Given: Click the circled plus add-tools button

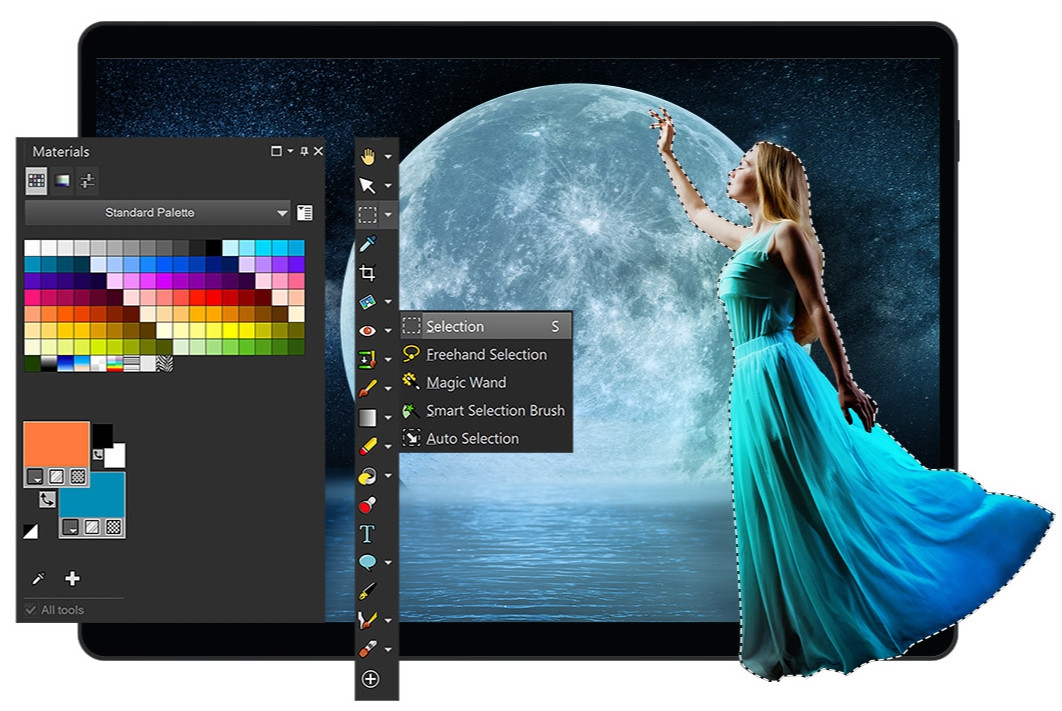Looking at the screenshot, I should 370,678.
